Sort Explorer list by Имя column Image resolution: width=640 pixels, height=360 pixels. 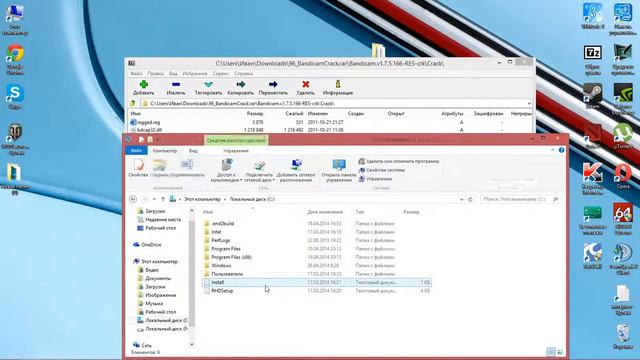tap(208, 212)
